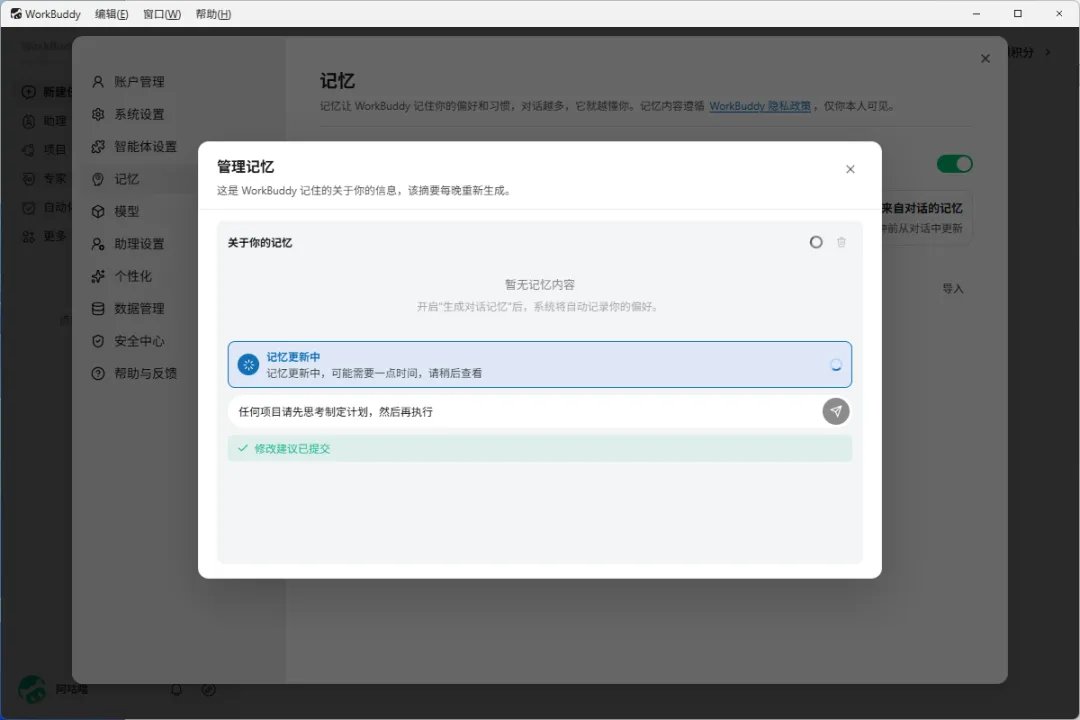Click the 关于你的记忆 section title

click(x=260, y=243)
